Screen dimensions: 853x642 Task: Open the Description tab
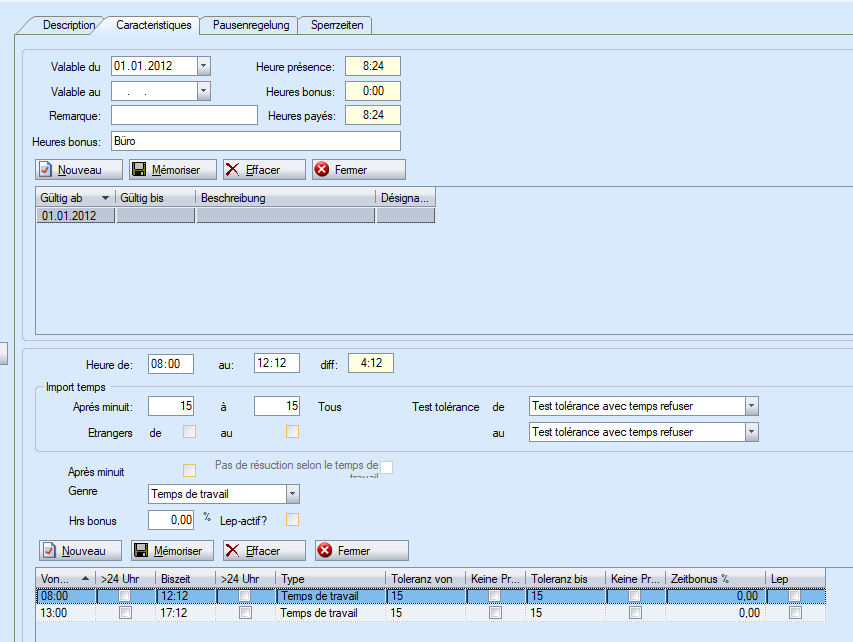click(69, 25)
